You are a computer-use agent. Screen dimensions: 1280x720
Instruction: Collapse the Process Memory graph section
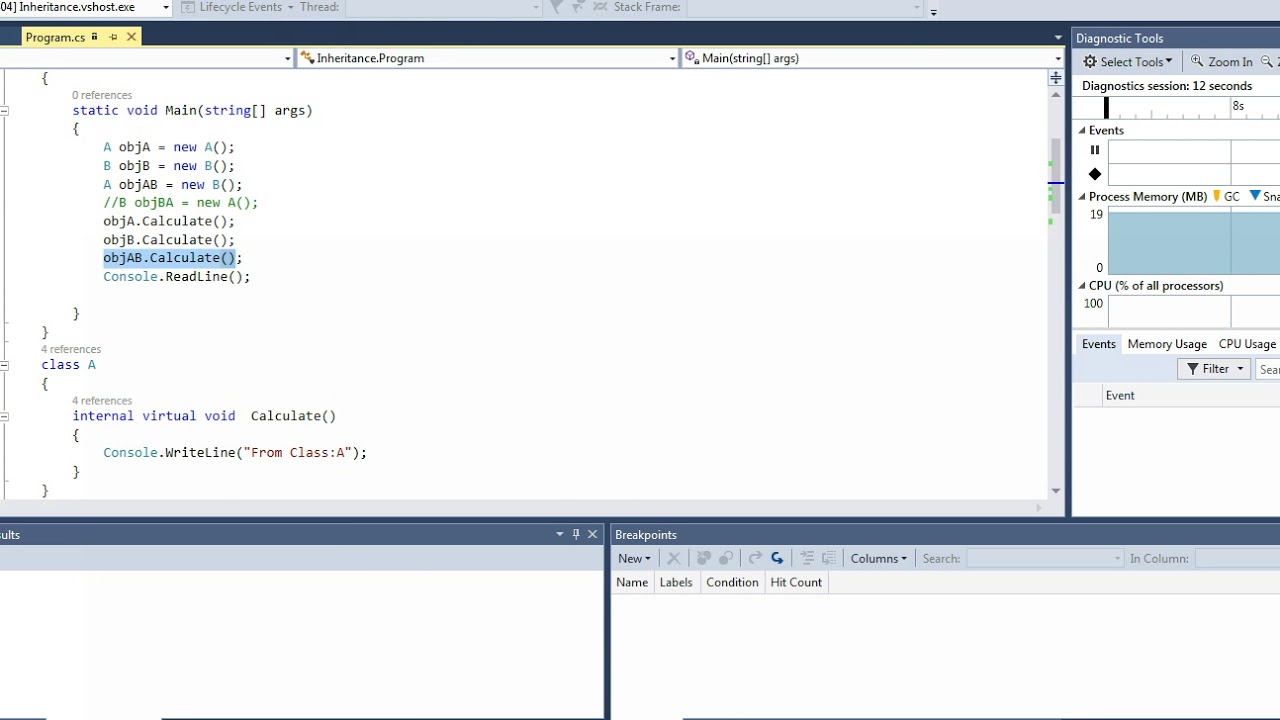[x=1081, y=197]
